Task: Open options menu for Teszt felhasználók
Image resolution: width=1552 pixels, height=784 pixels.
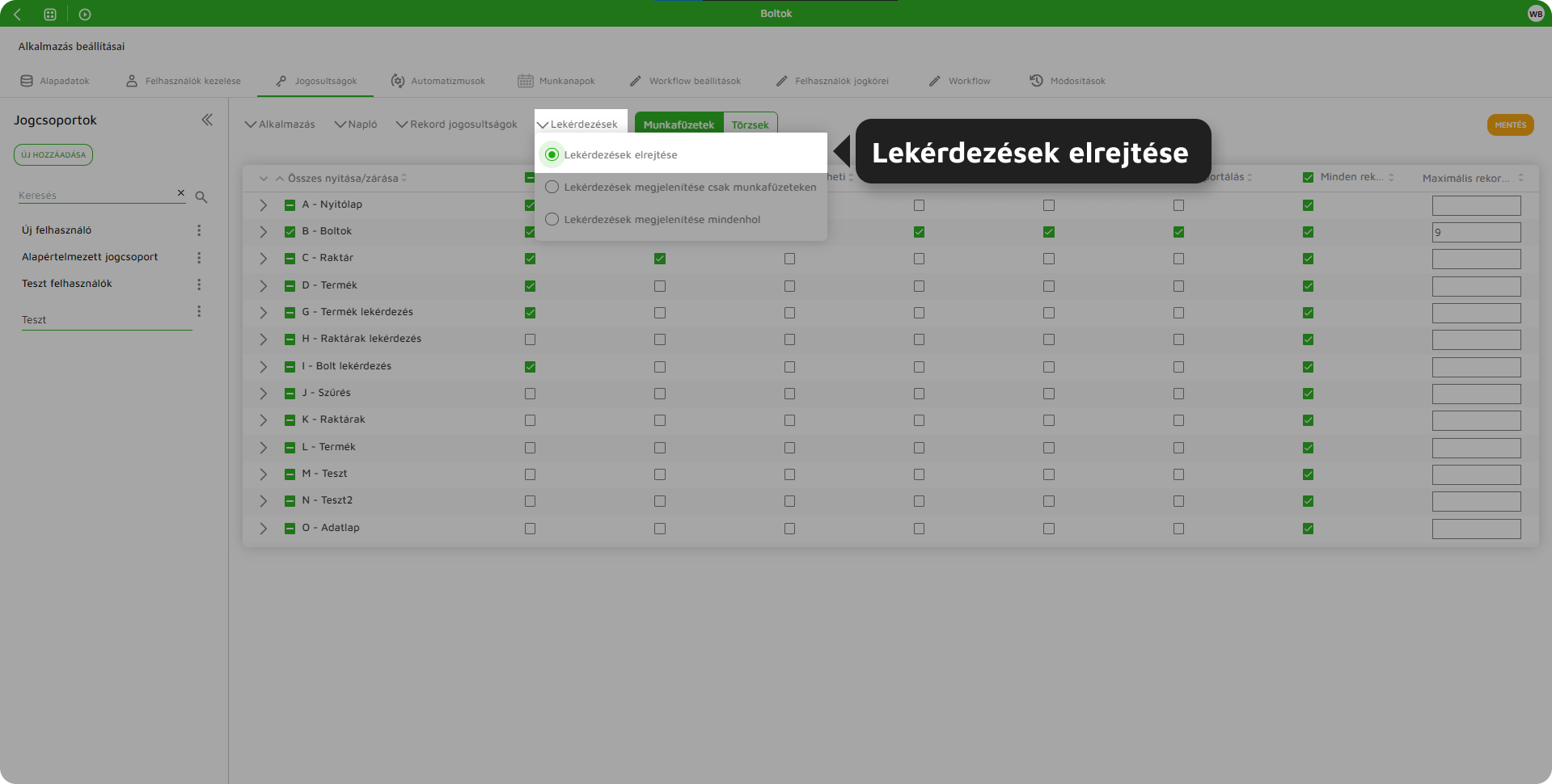Action: coord(199,285)
